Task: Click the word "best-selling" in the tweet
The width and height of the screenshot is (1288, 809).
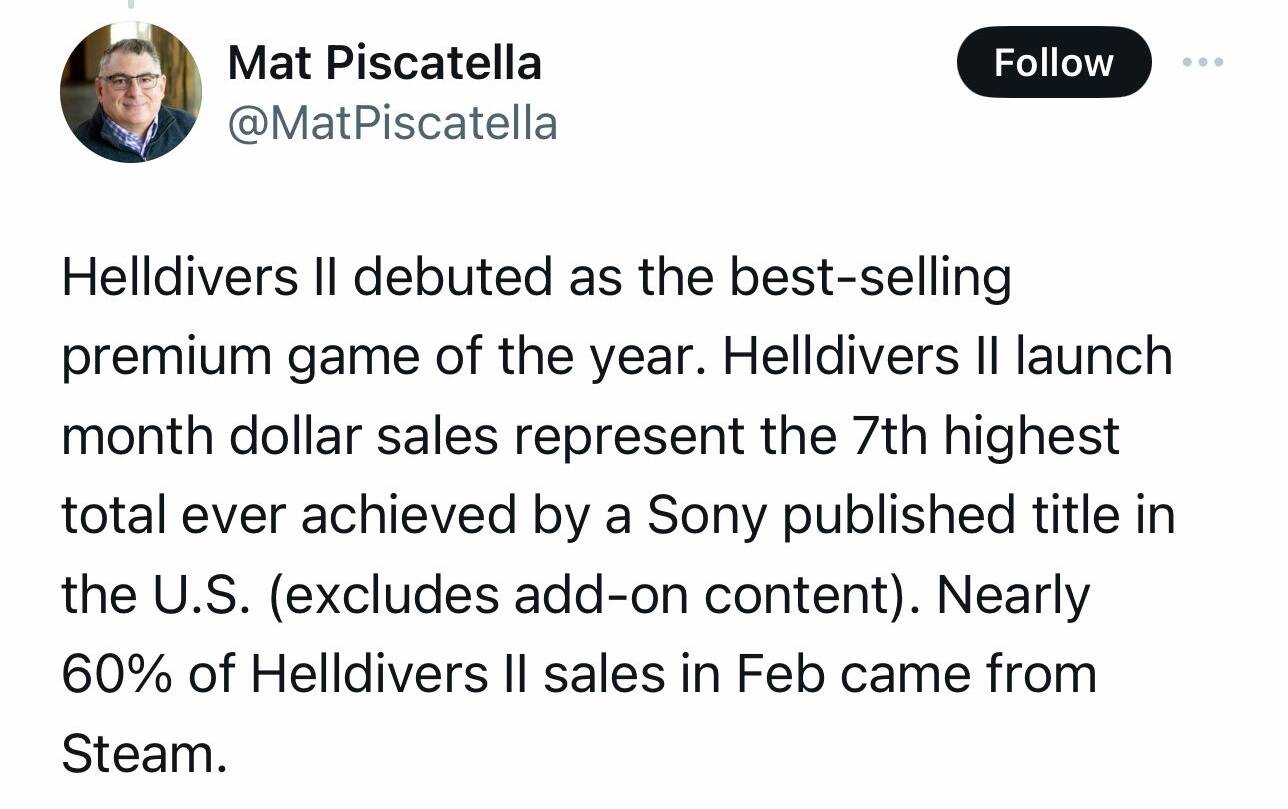Action: [871, 277]
